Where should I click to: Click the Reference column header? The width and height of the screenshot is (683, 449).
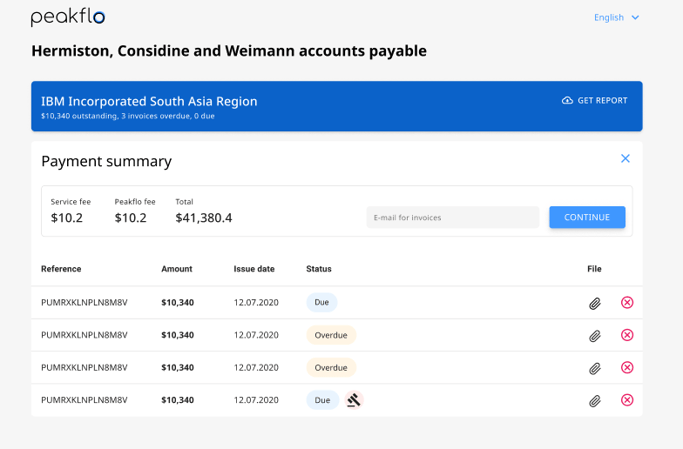[x=61, y=269]
